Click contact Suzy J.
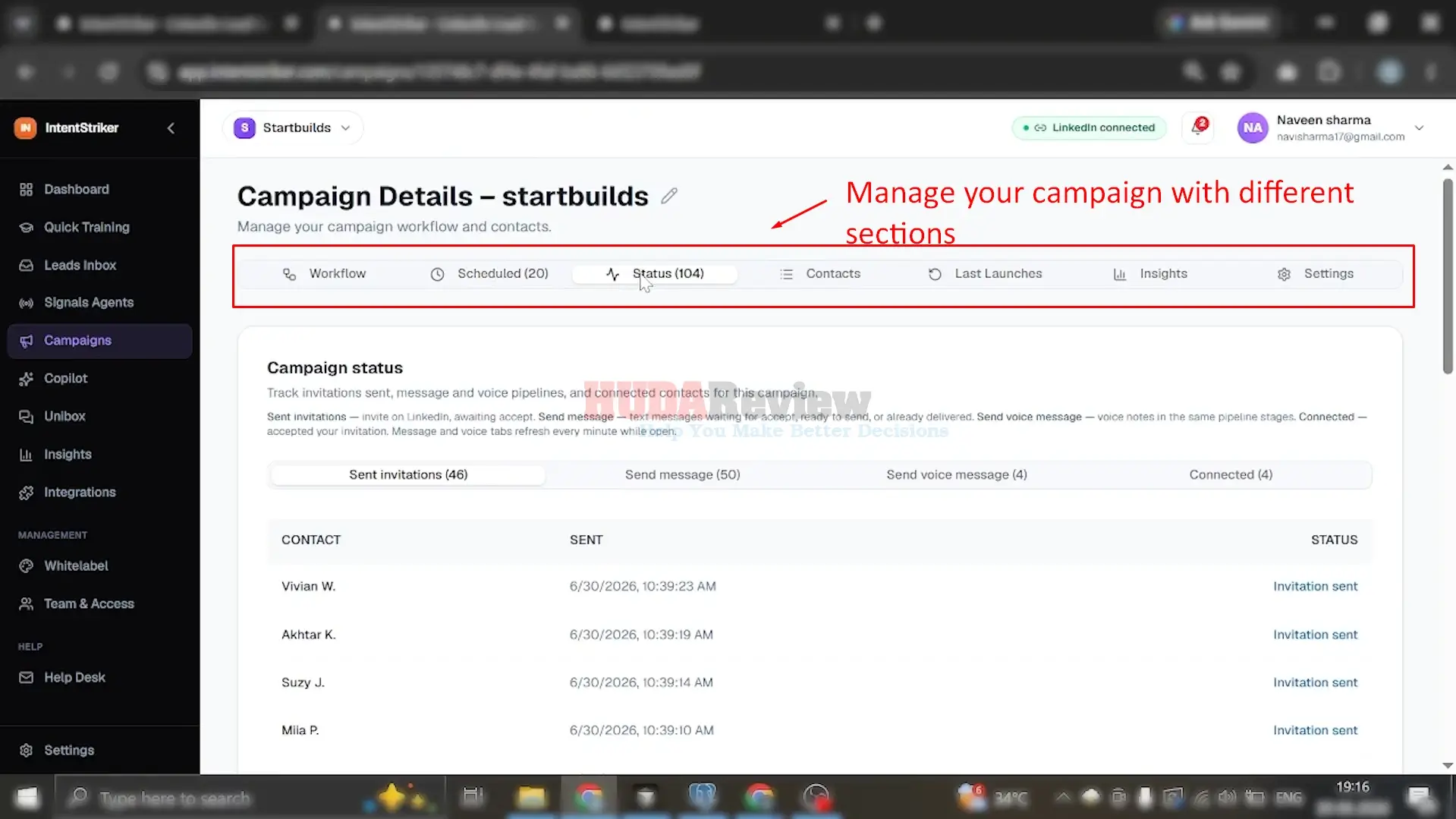Image resolution: width=1456 pixels, height=819 pixels. pos(303,682)
